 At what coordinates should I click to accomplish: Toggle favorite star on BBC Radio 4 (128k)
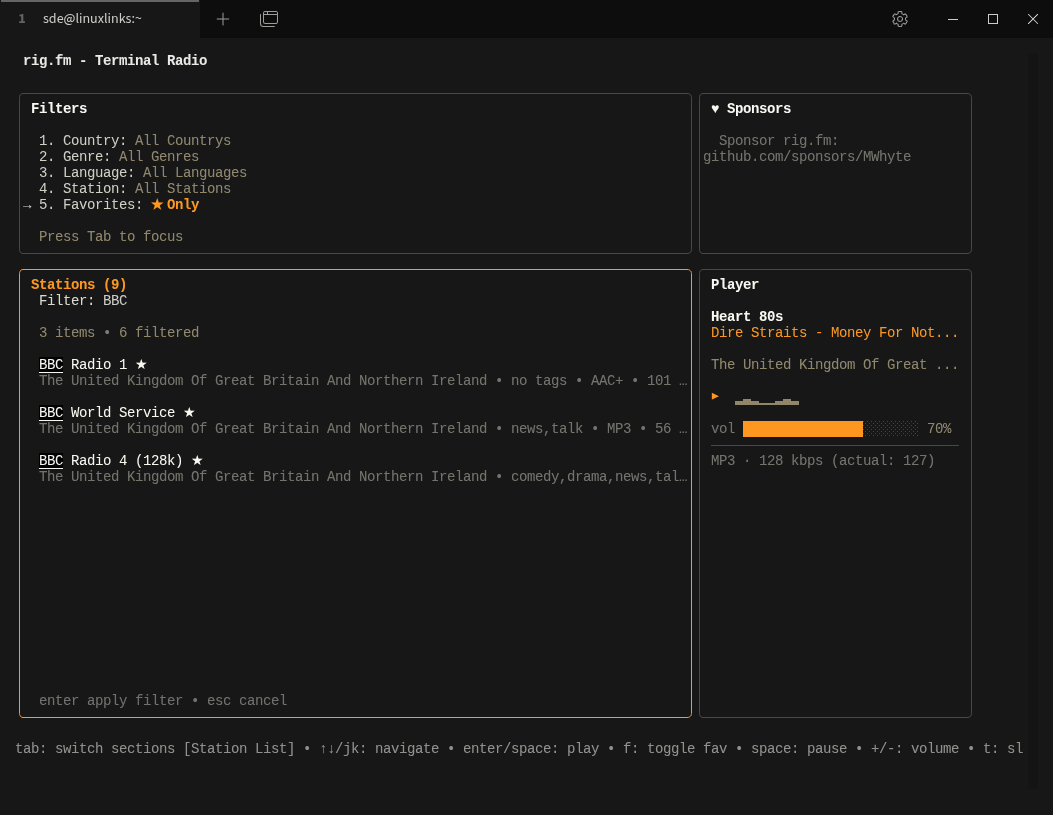click(197, 461)
